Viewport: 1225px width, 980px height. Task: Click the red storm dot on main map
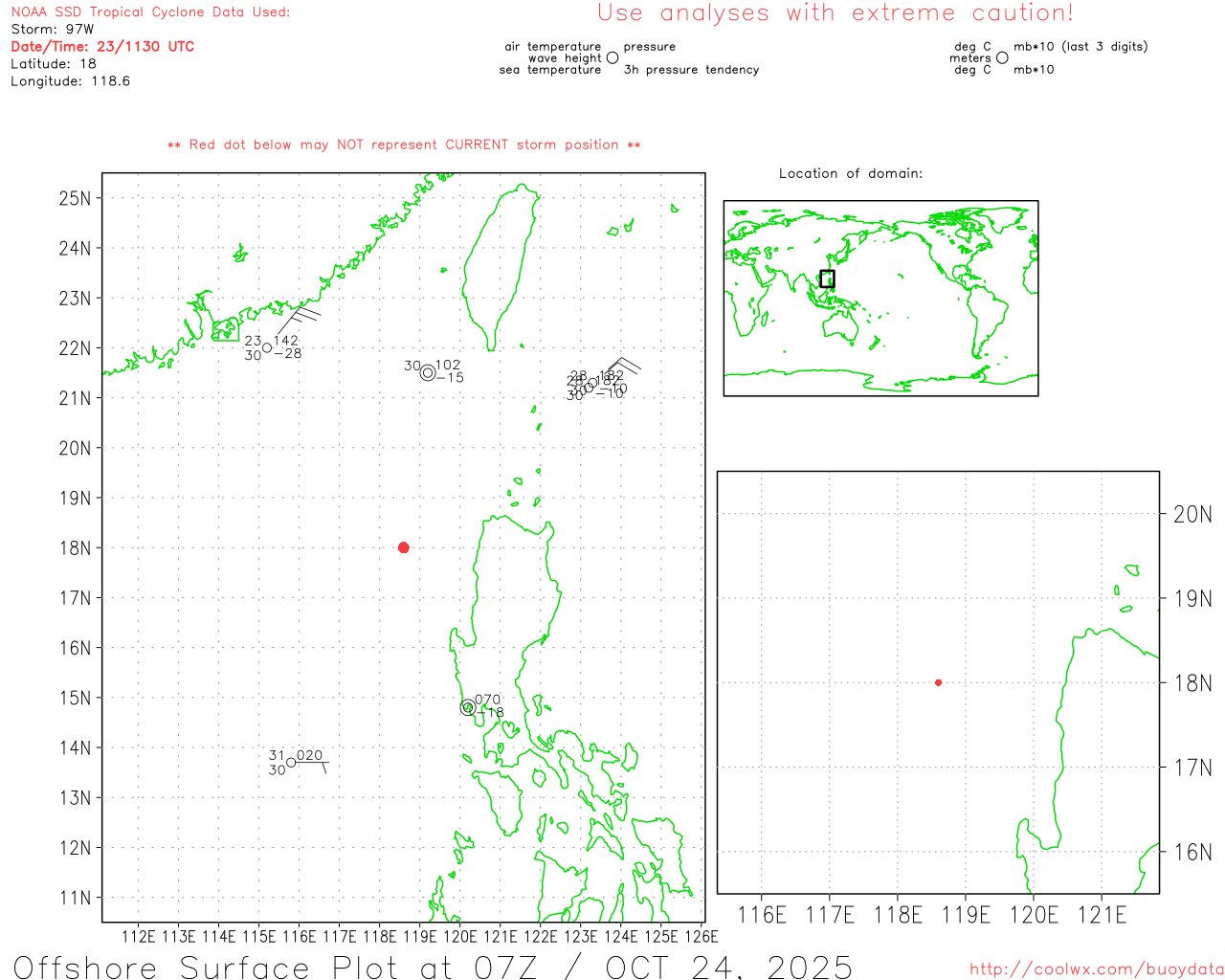point(403,547)
